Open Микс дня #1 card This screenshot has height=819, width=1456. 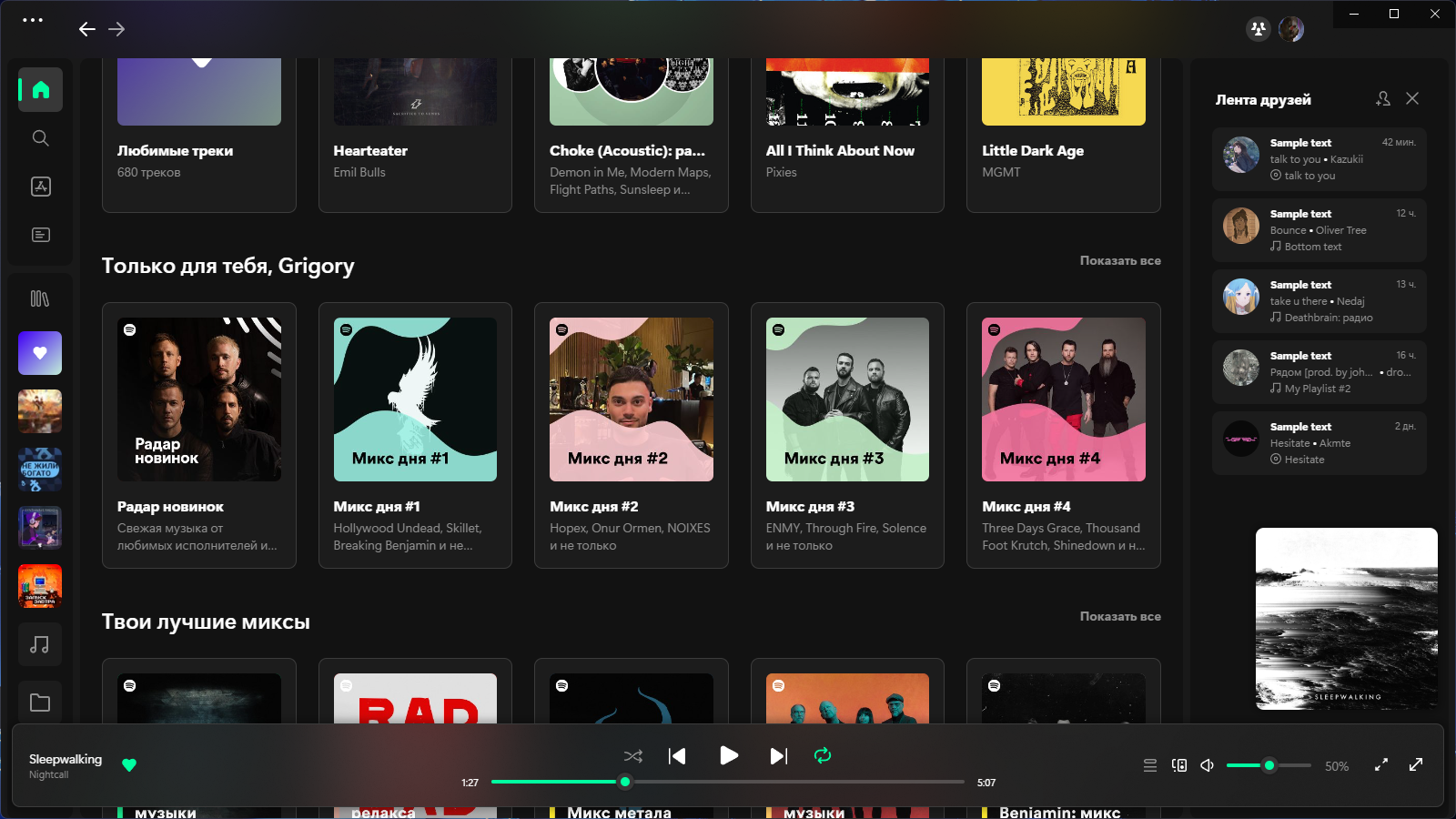coord(415,435)
